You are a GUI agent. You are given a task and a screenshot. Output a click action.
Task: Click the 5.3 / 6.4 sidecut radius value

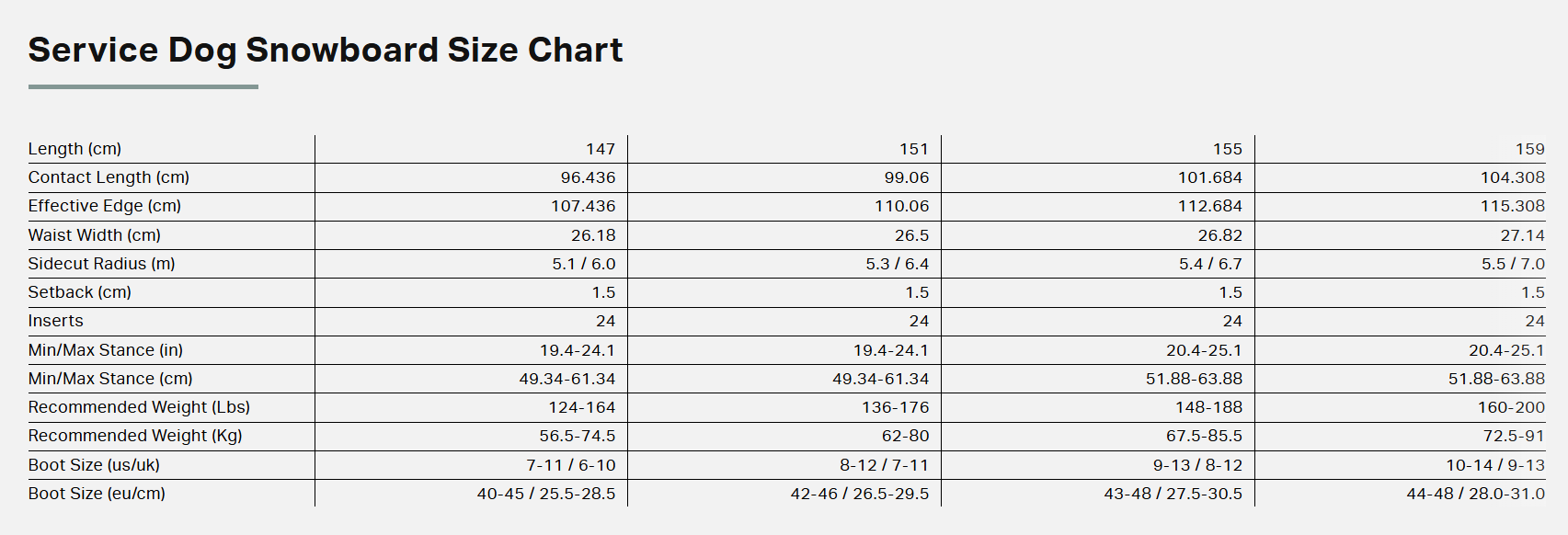(x=897, y=264)
